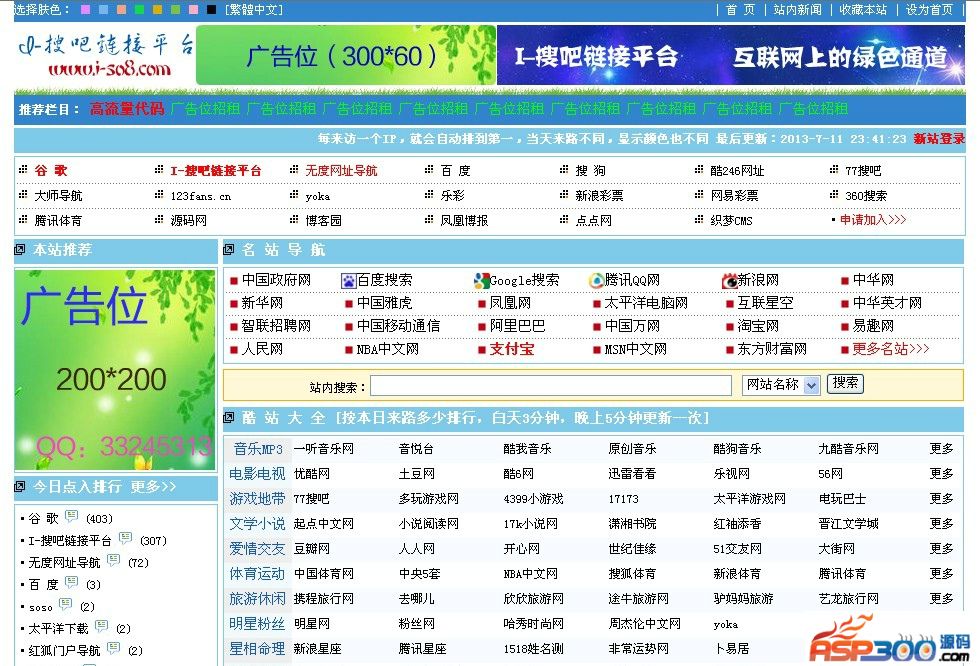The width and height of the screenshot is (980, 666).
Task: Select the salmon skin color swatch
Action: [x=121, y=9]
